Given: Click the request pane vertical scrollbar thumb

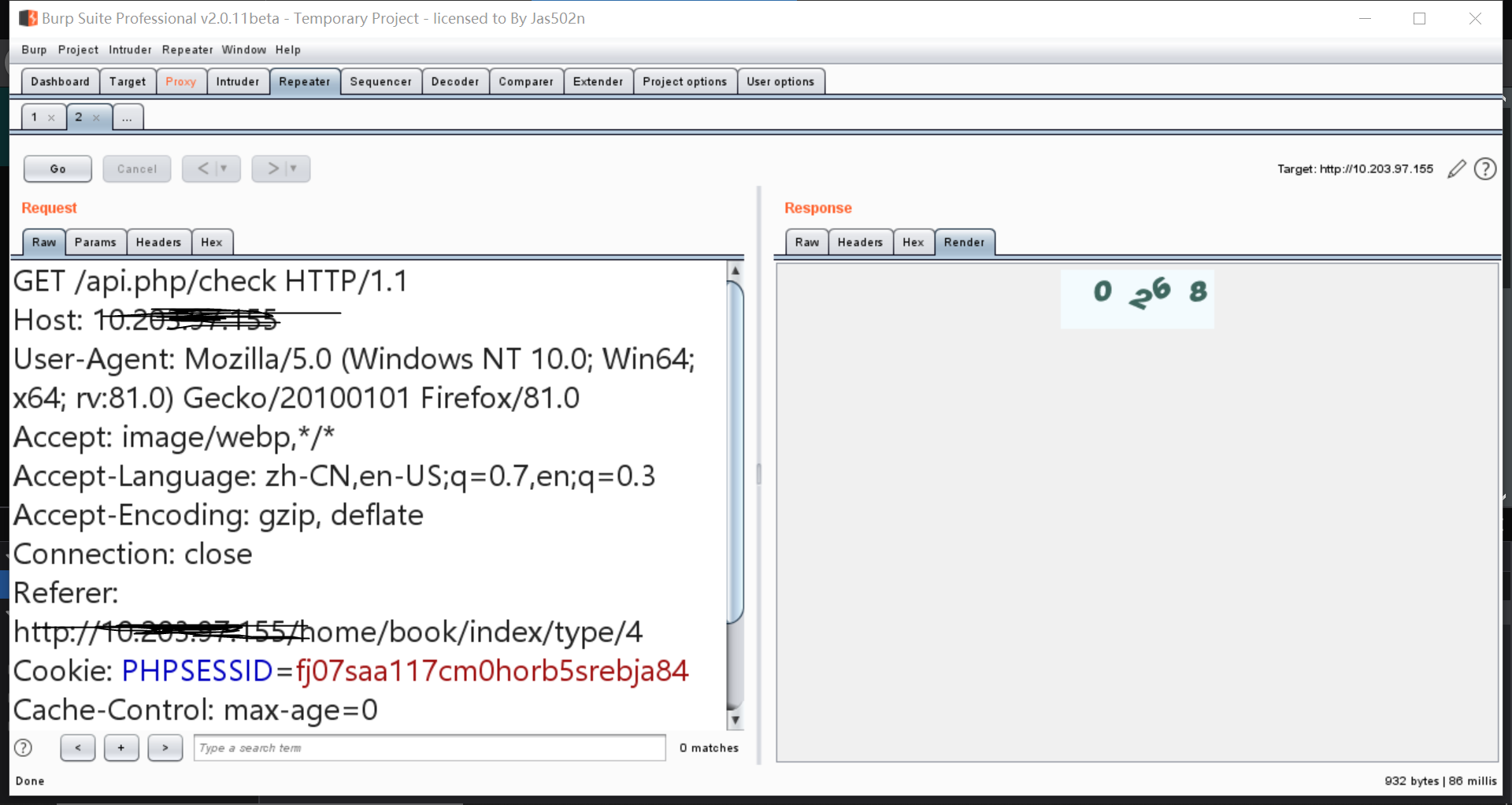Looking at the screenshot, I should tap(736, 451).
